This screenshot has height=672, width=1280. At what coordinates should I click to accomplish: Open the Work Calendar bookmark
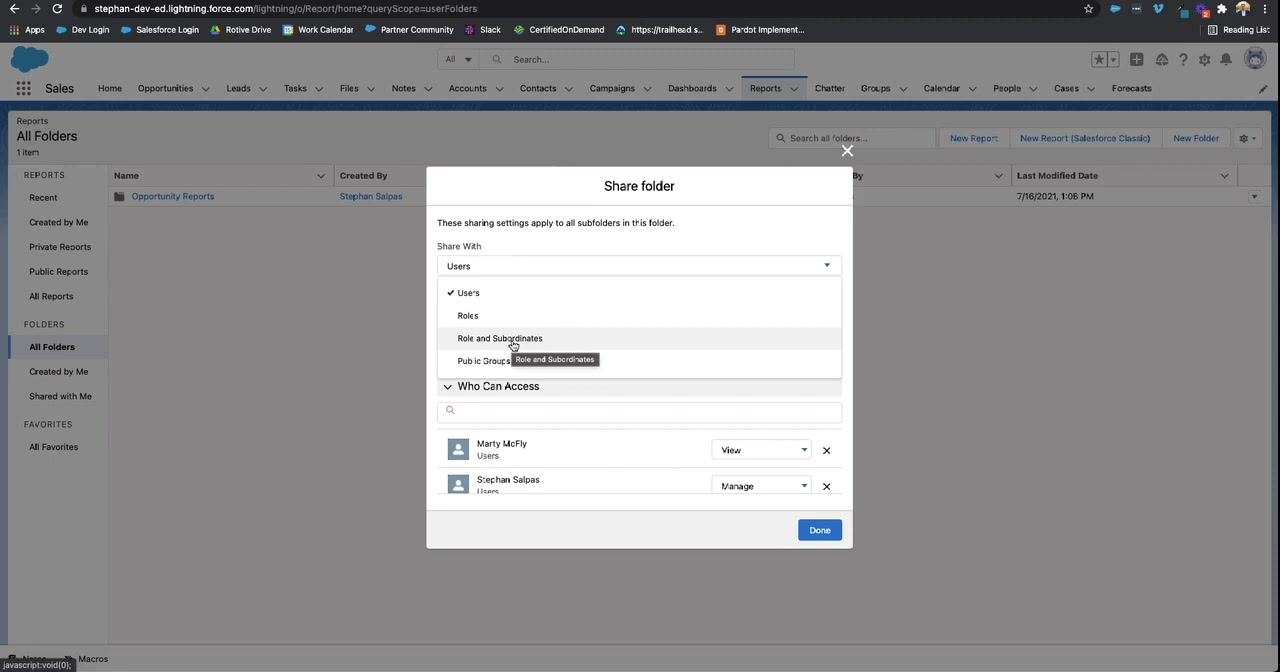[x=318, y=30]
